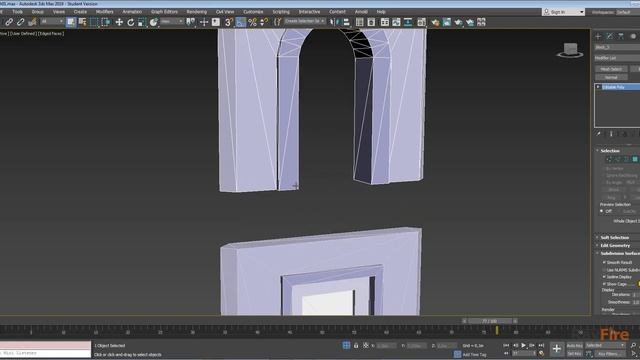
Task: Open Curve Editor icon
Action: tap(396, 22)
